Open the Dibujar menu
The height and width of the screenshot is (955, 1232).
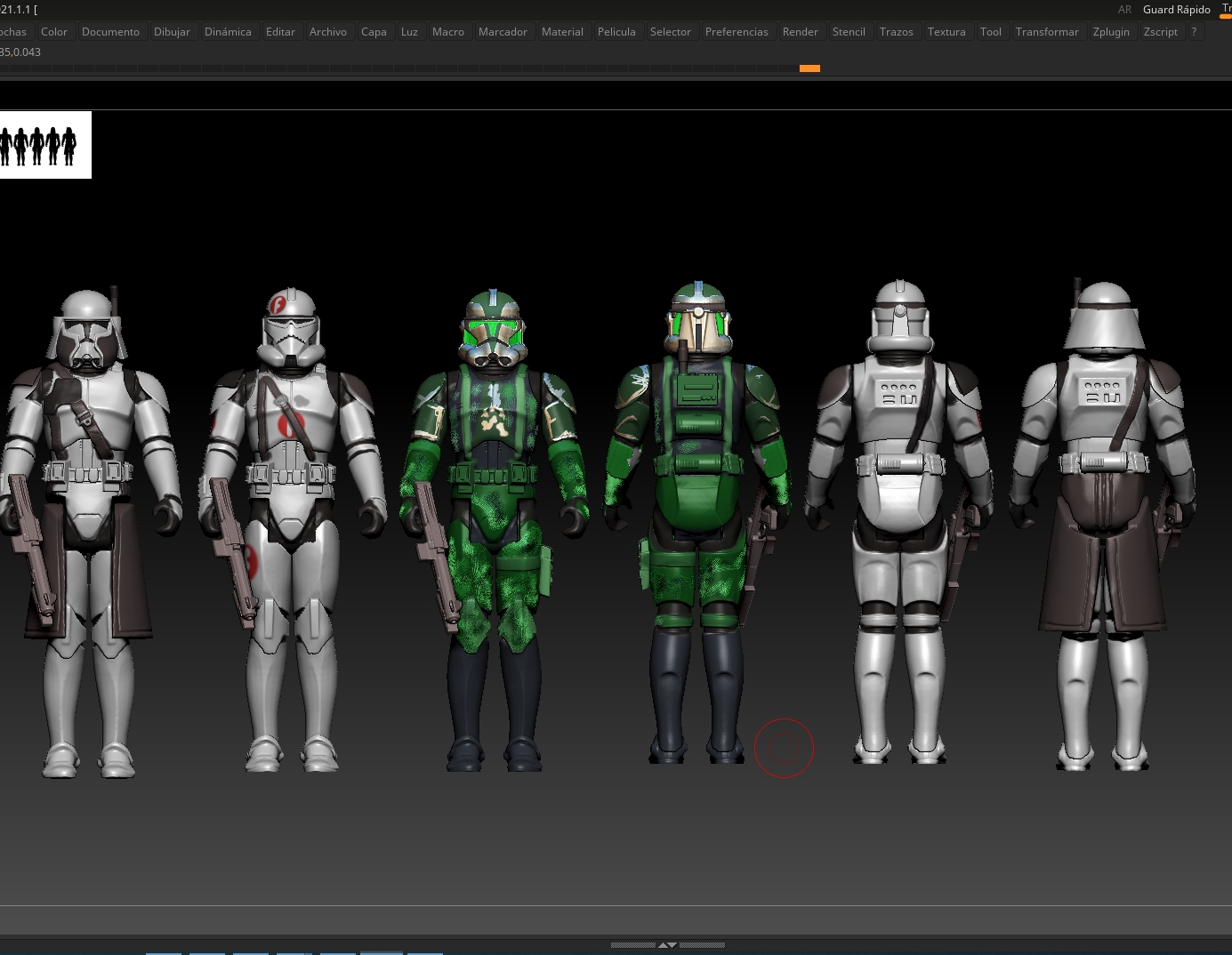172,31
